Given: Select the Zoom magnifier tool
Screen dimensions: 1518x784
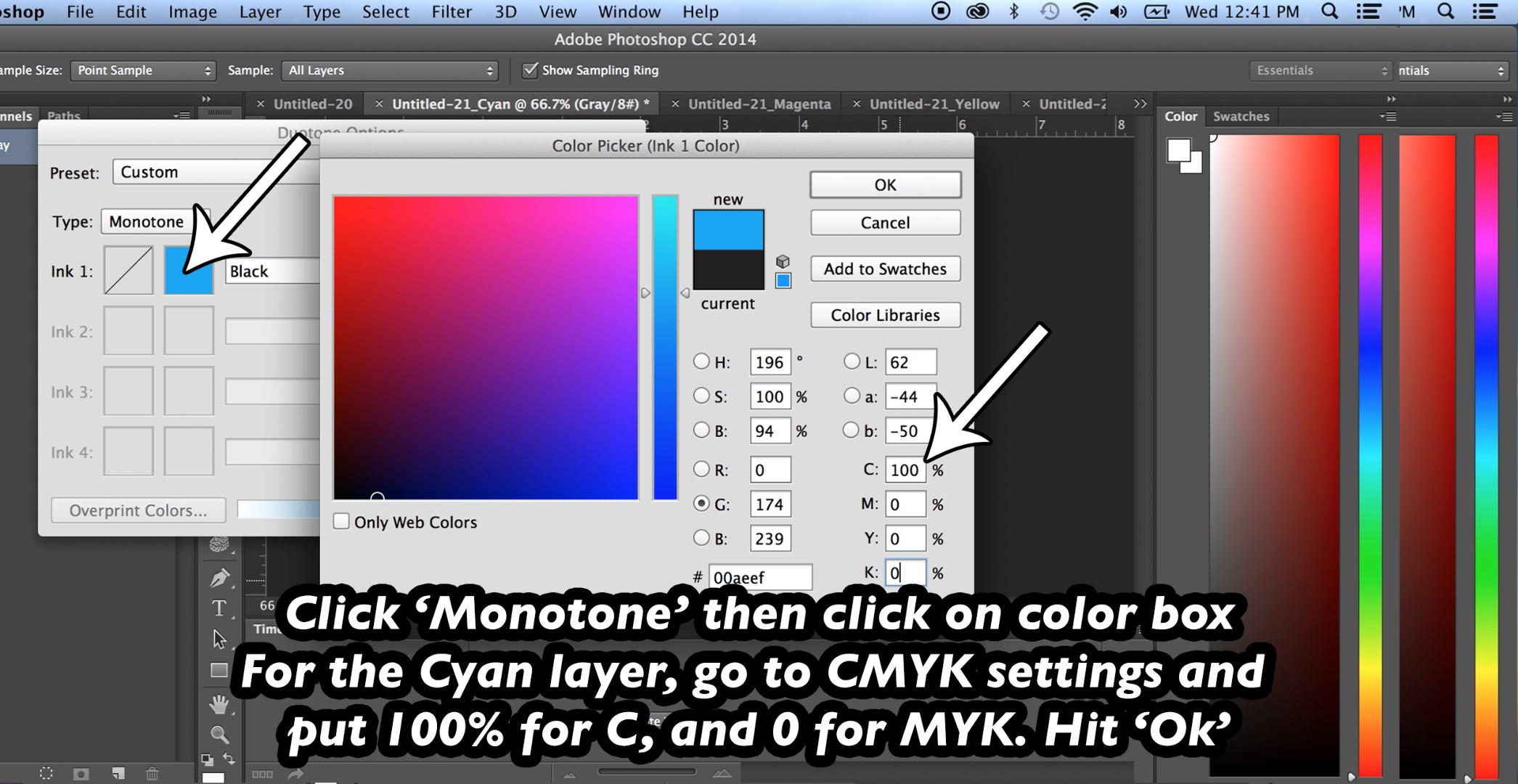Looking at the screenshot, I should (x=219, y=734).
